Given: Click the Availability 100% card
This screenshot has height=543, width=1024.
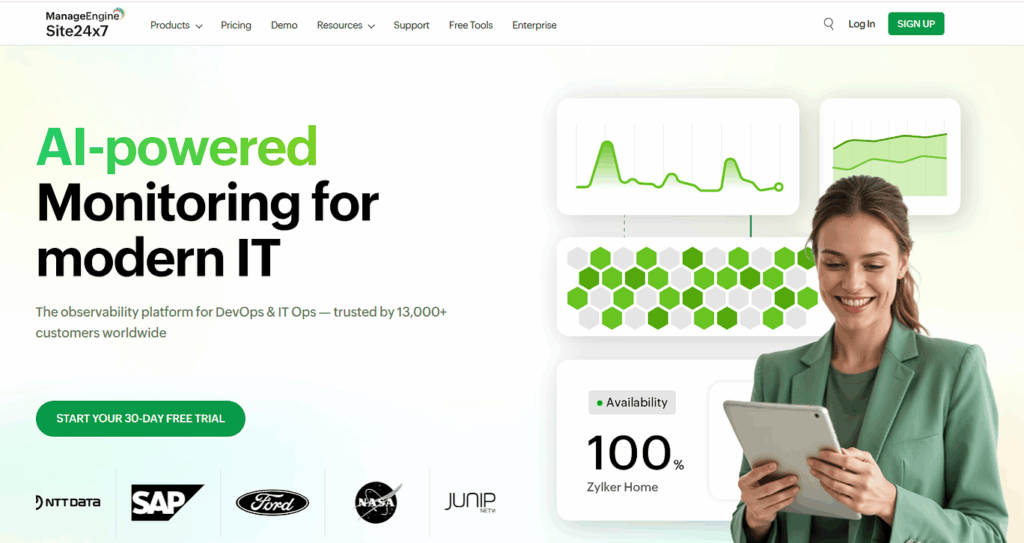Looking at the screenshot, I should coord(635,440).
